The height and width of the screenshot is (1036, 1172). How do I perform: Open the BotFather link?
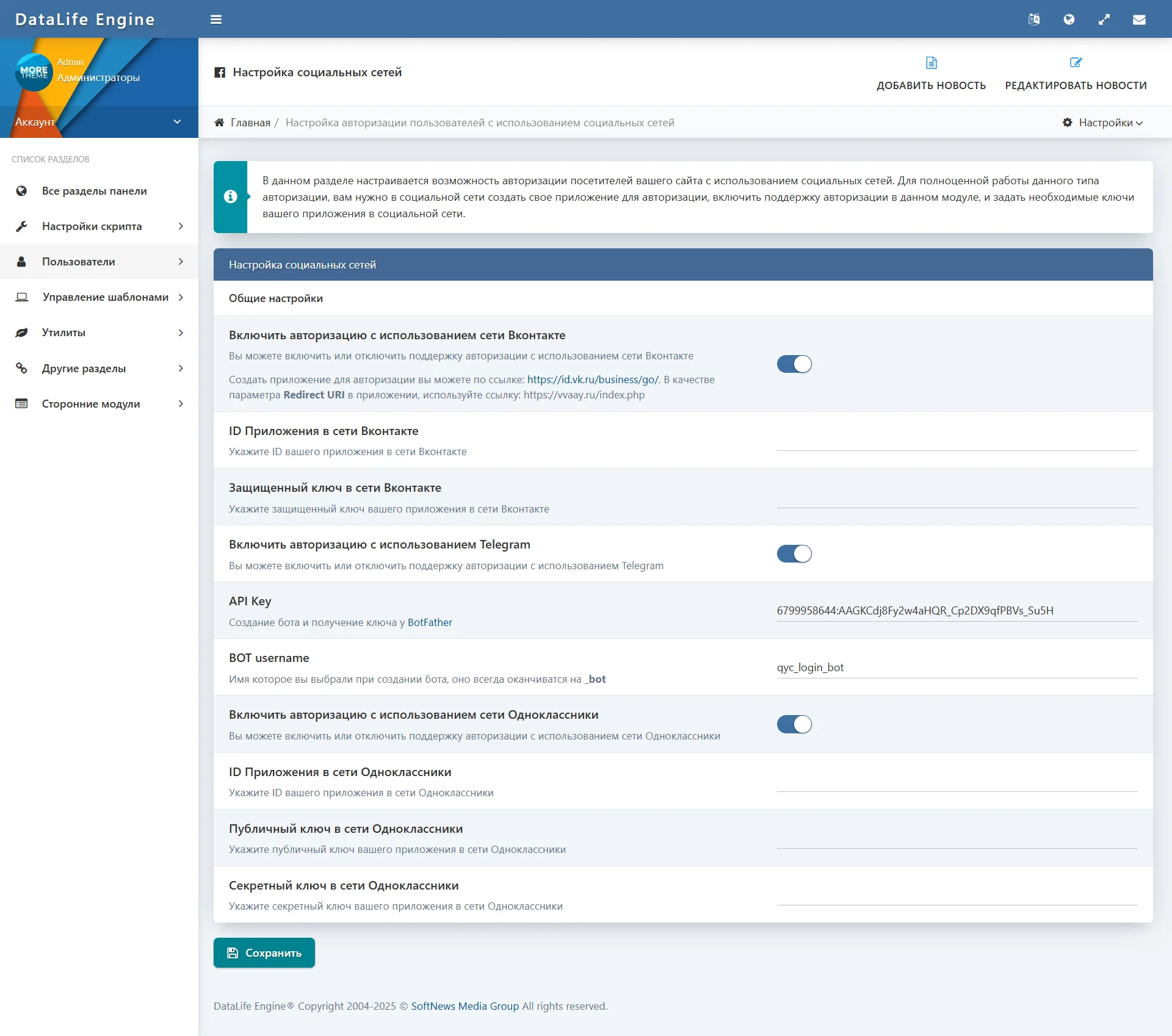430,622
